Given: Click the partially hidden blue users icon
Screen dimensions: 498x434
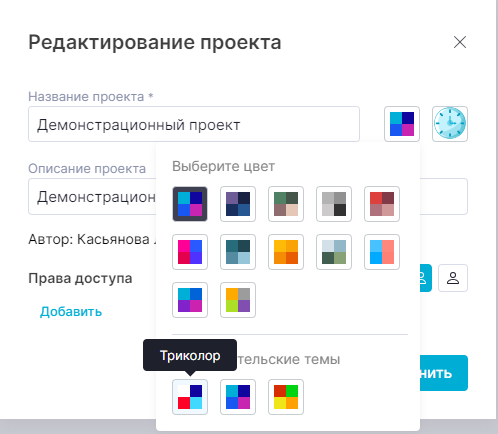Looking at the screenshot, I should click(426, 278).
